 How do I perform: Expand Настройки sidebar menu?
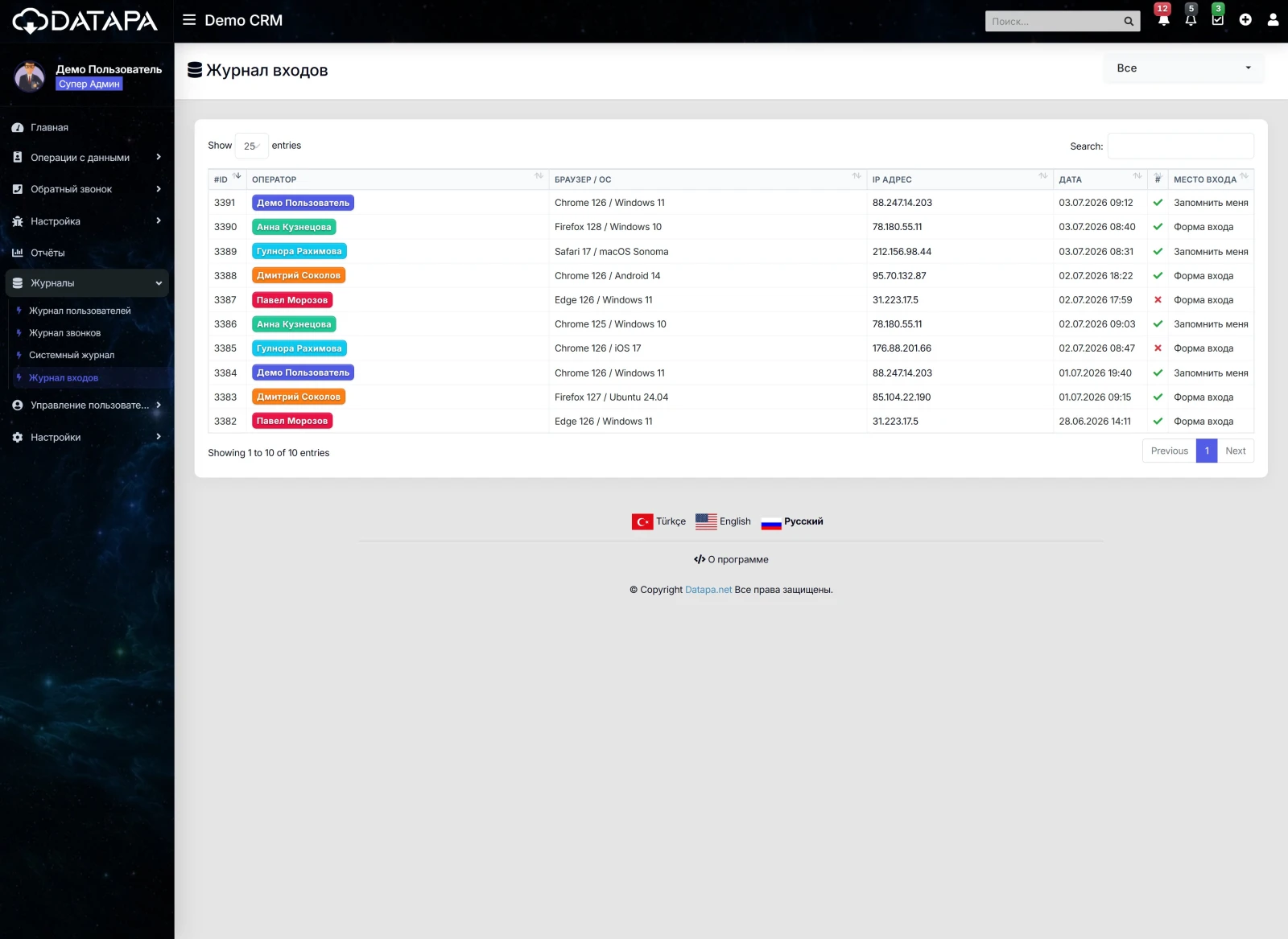[x=87, y=438]
